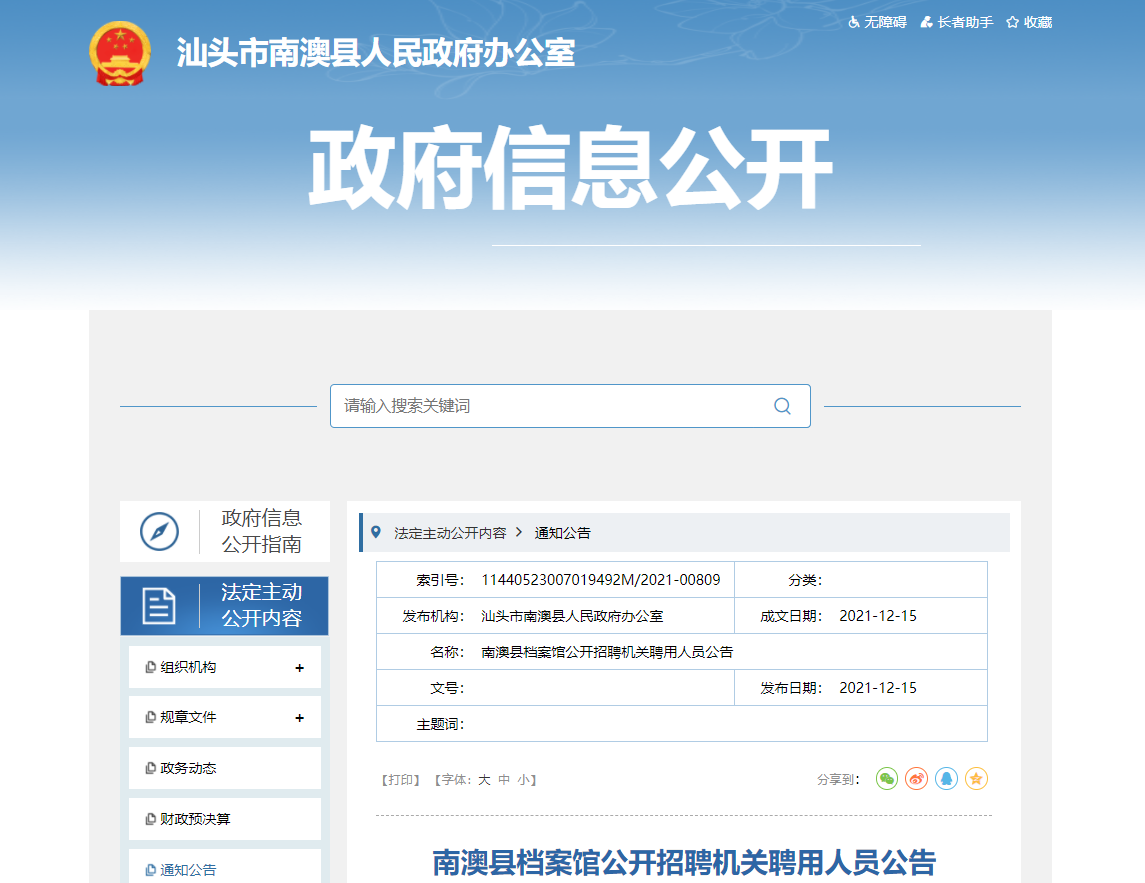Share to Weibo icon
Image resolution: width=1145 pixels, height=883 pixels.
click(917, 778)
